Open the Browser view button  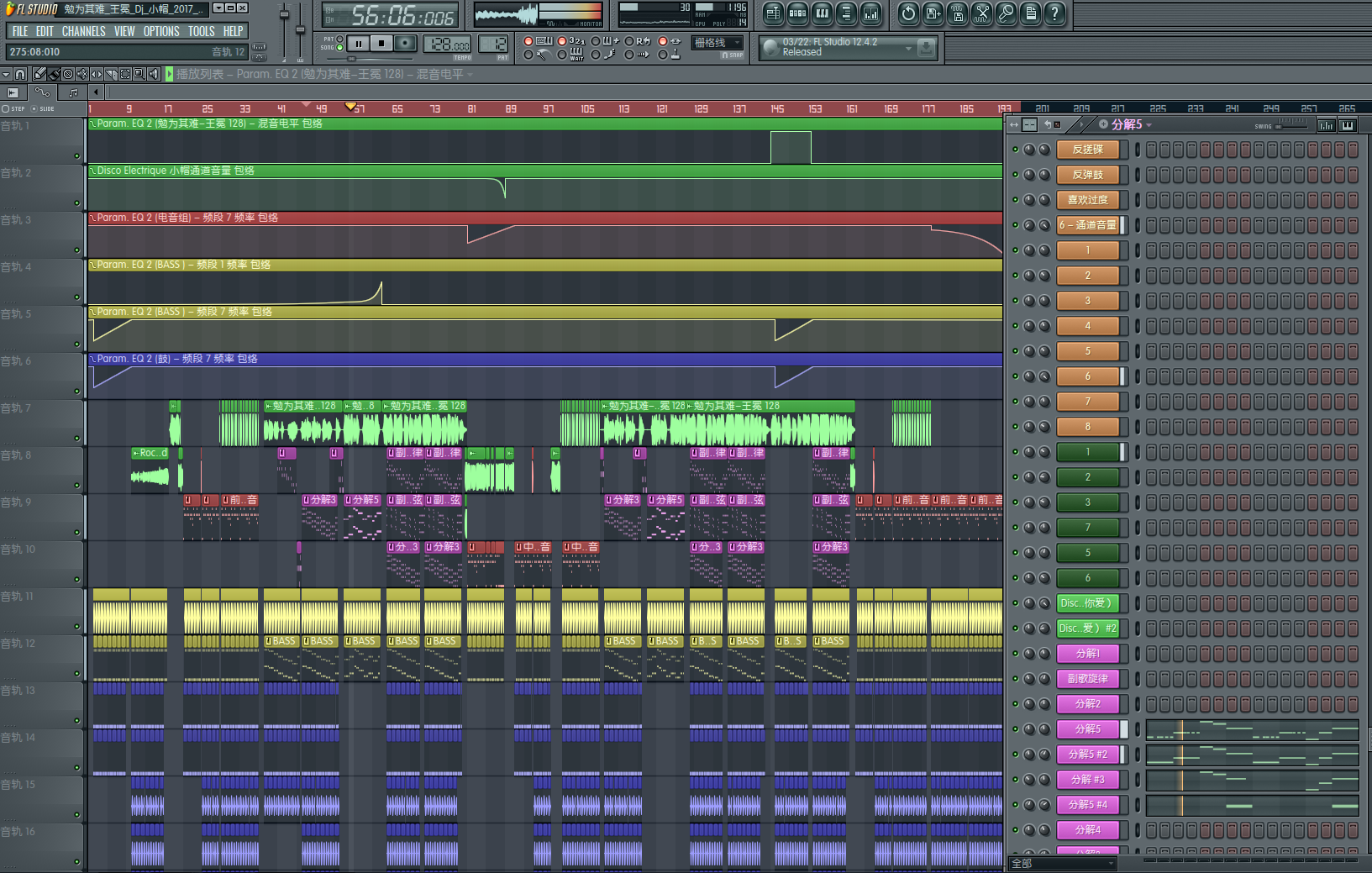pyautogui.click(x=846, y=13)
